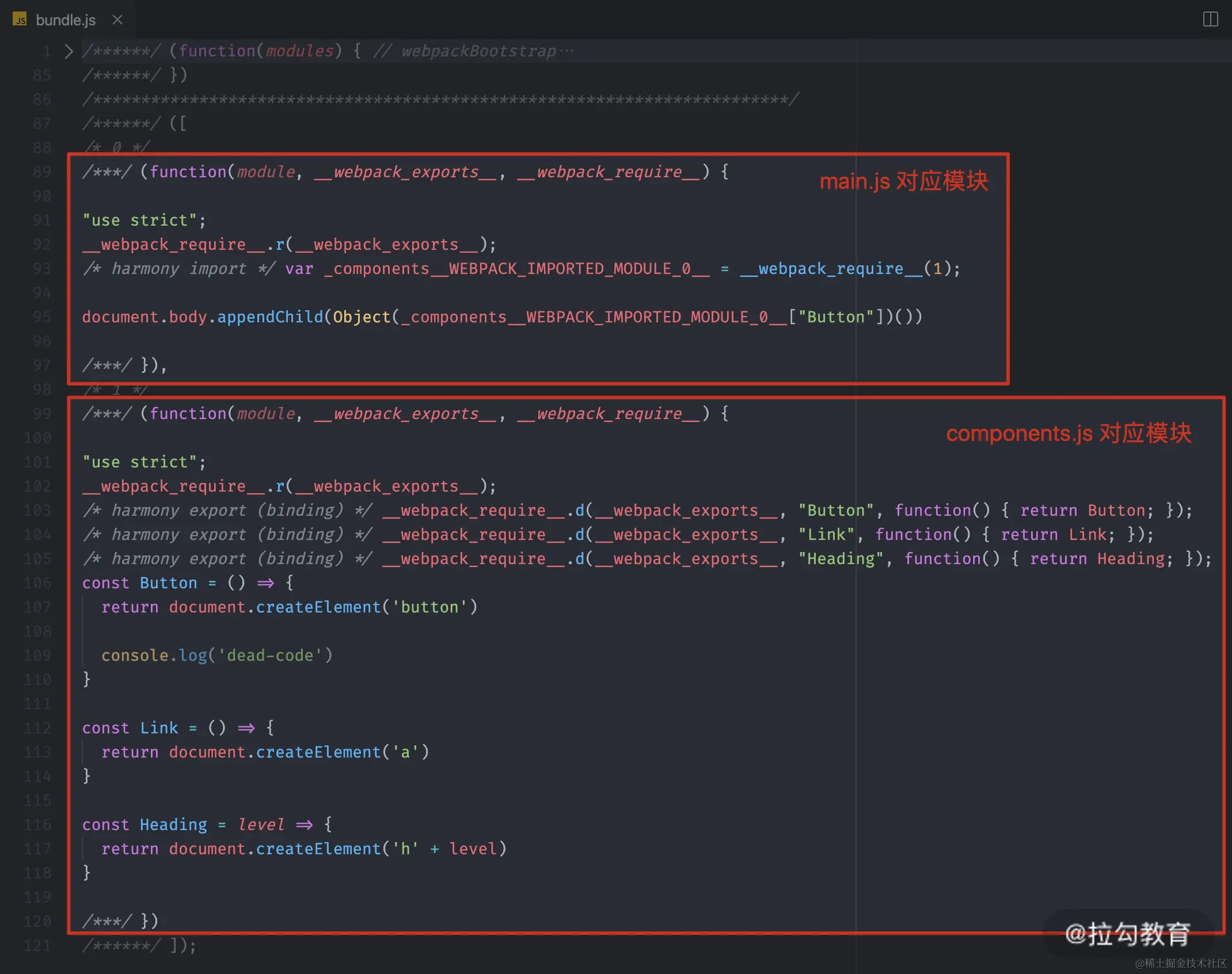Click the Heading identifier in const declaration
The image size is (1232, 974).
(173, 824)
